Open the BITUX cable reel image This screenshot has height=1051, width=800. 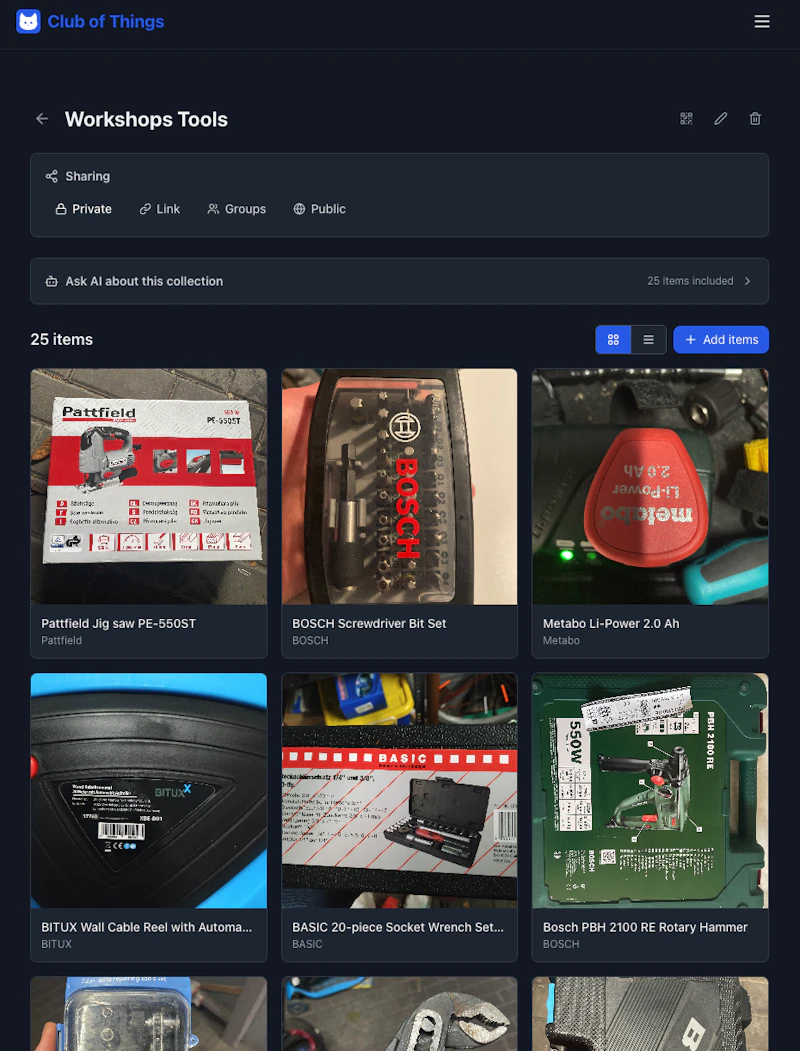click(149, 791)
